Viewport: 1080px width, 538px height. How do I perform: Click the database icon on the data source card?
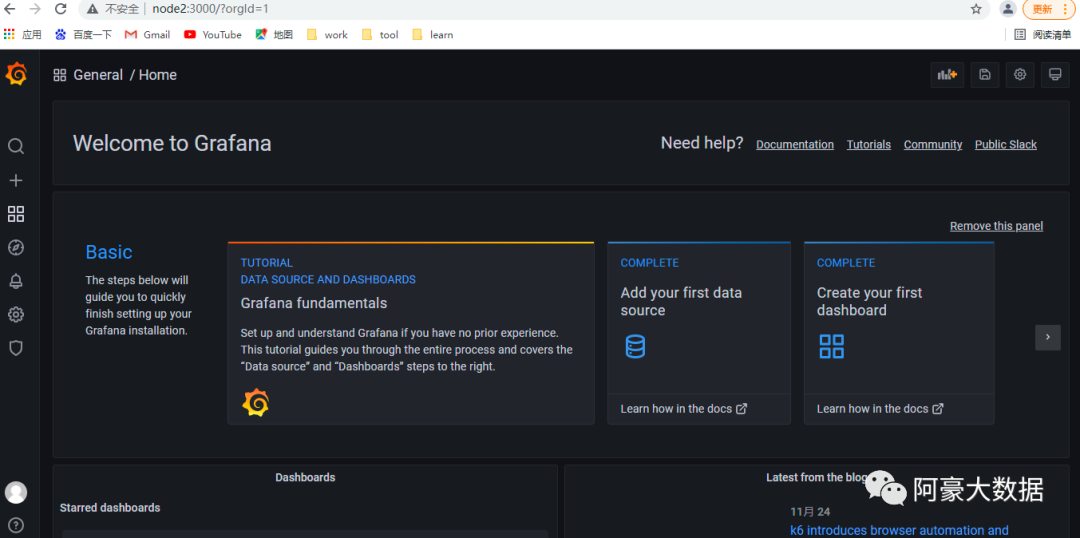pos(635,346)
